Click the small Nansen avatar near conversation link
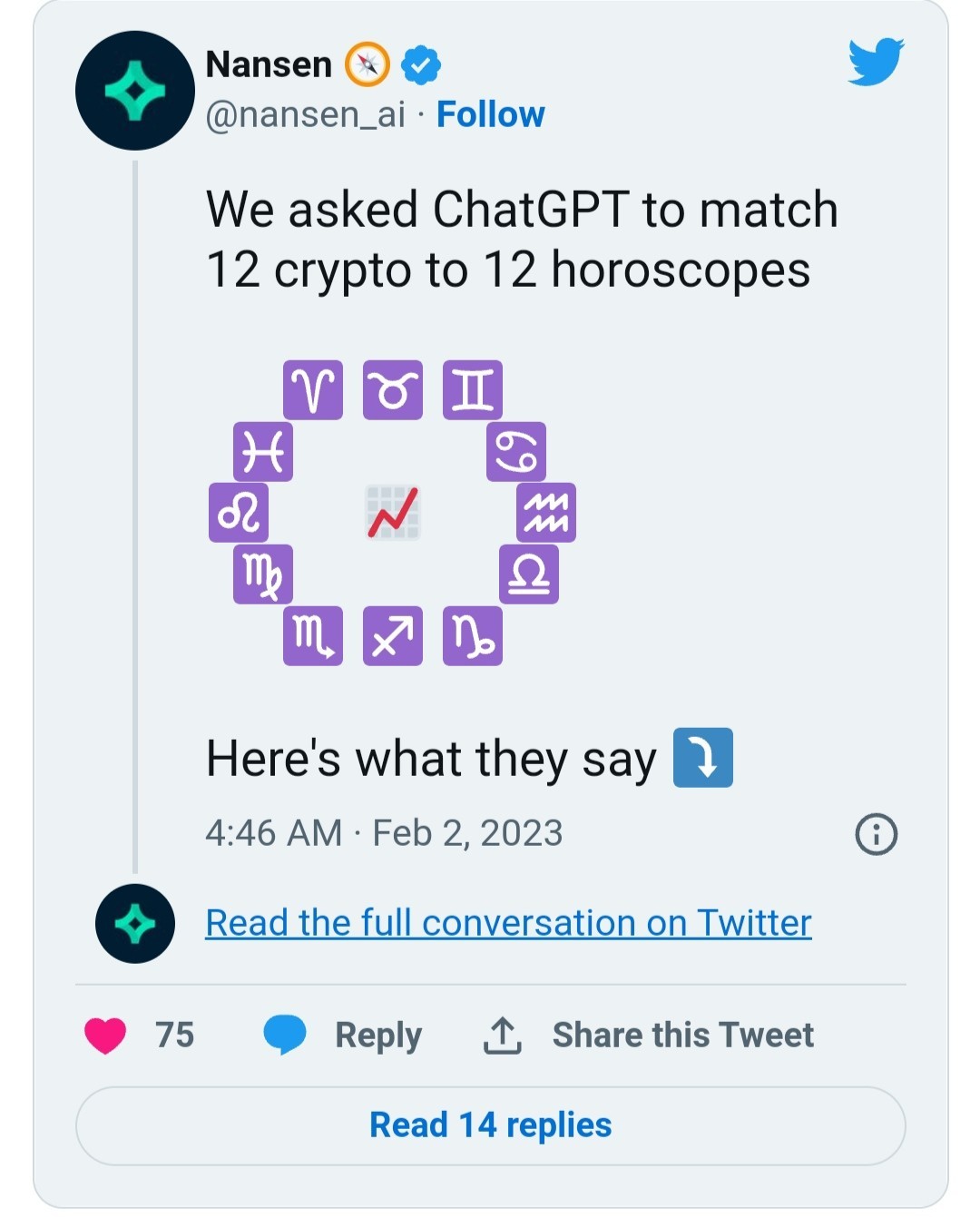This screenshot has width=980, height=1217. tap(135, 924)
